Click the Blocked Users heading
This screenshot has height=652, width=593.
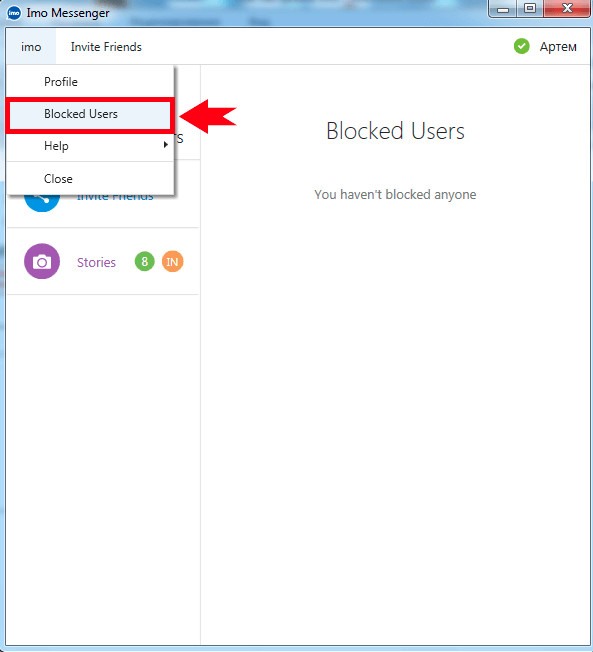point(395,131)
